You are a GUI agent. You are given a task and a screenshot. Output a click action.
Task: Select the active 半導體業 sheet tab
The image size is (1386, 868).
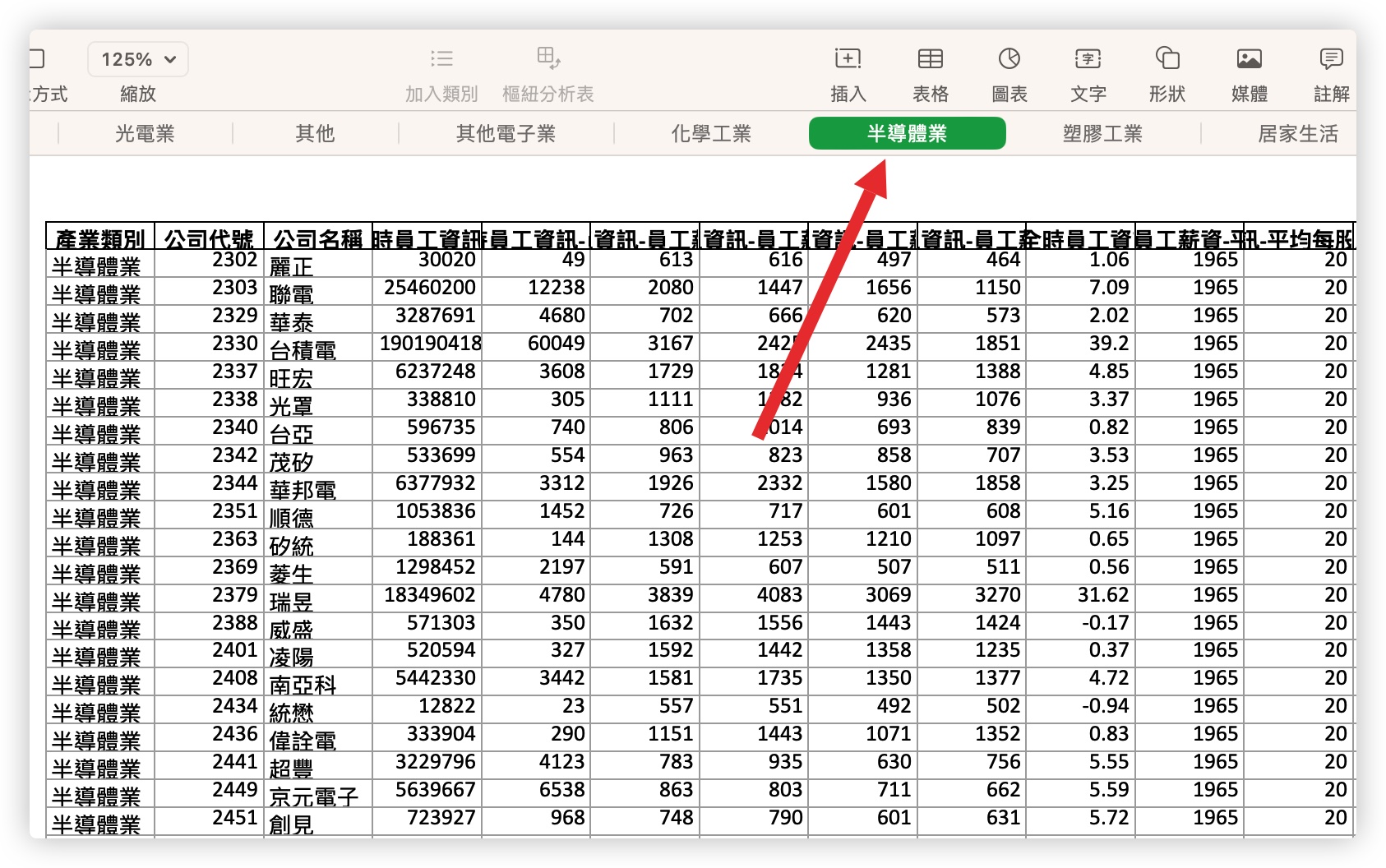coord(907,133)
